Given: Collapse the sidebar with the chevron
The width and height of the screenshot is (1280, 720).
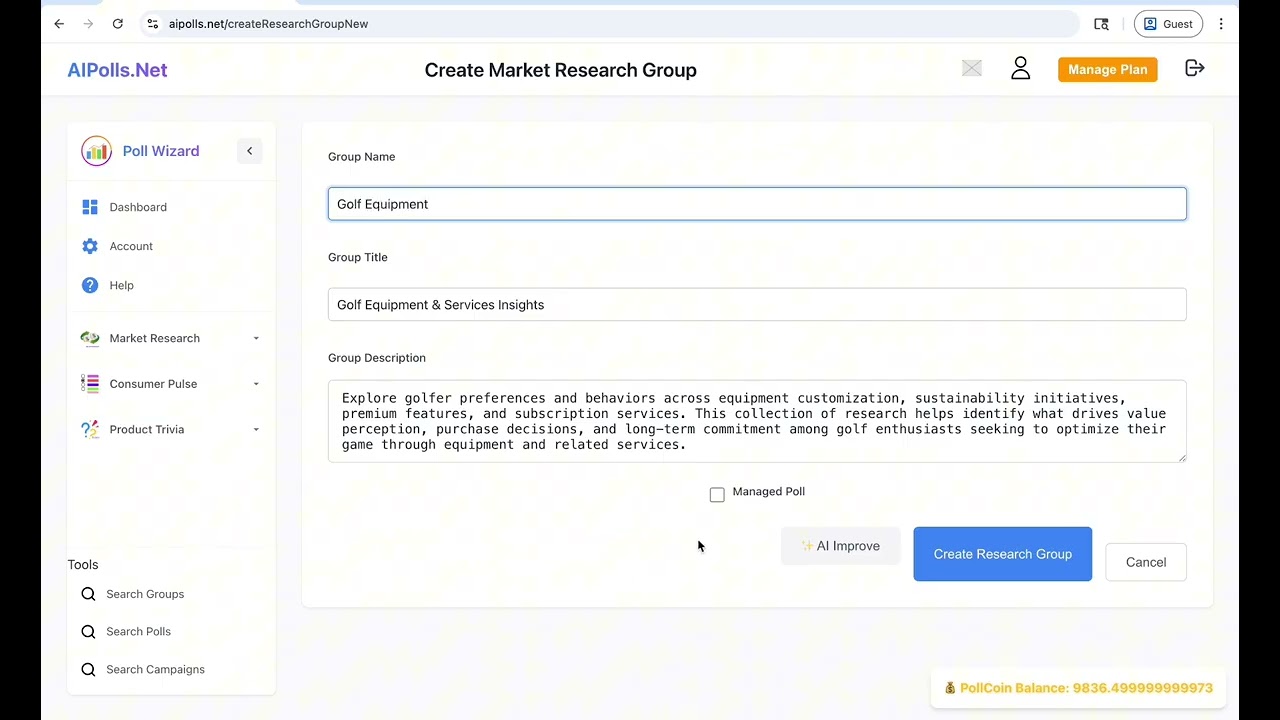Looking at the screenshot, I should coord(249,151).
